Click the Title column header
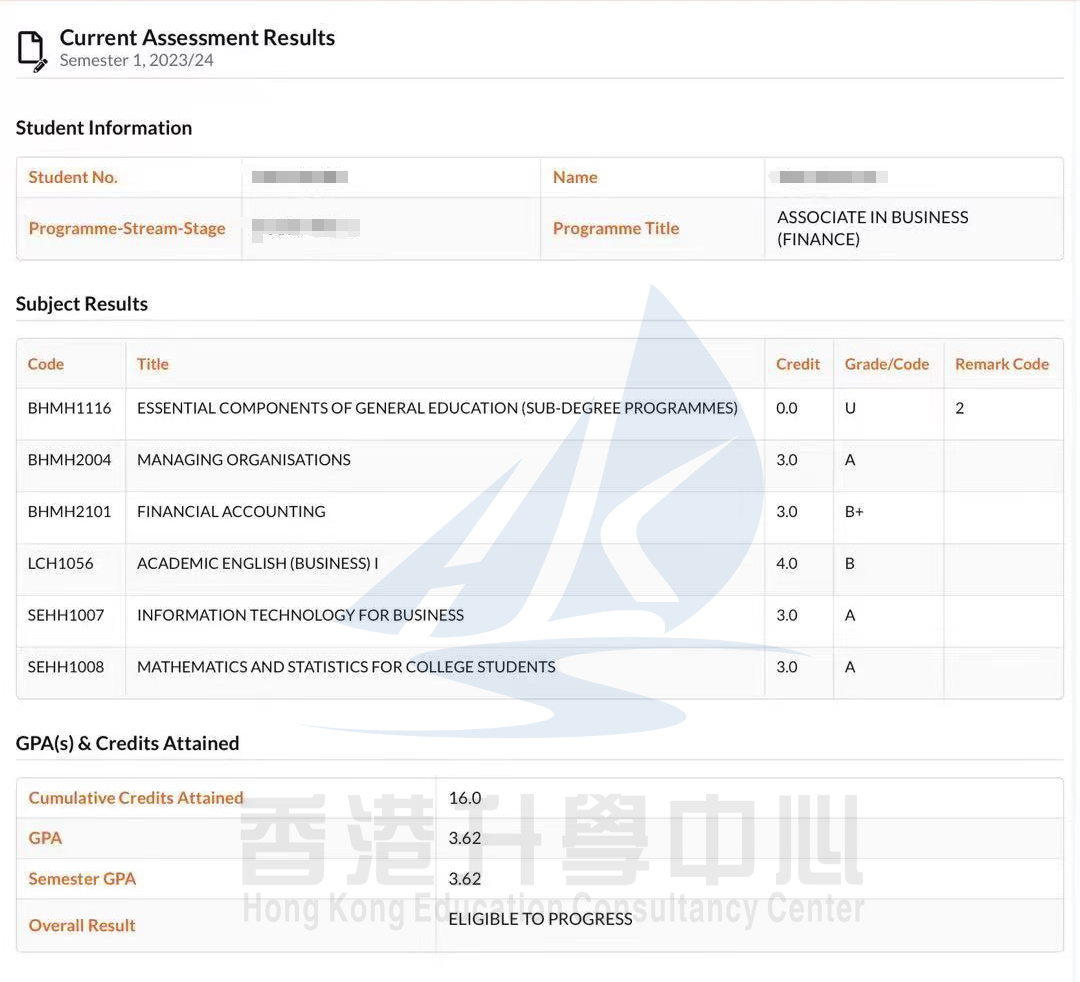The width and height of the screenshot is (1080, 982). coord(153,364)
